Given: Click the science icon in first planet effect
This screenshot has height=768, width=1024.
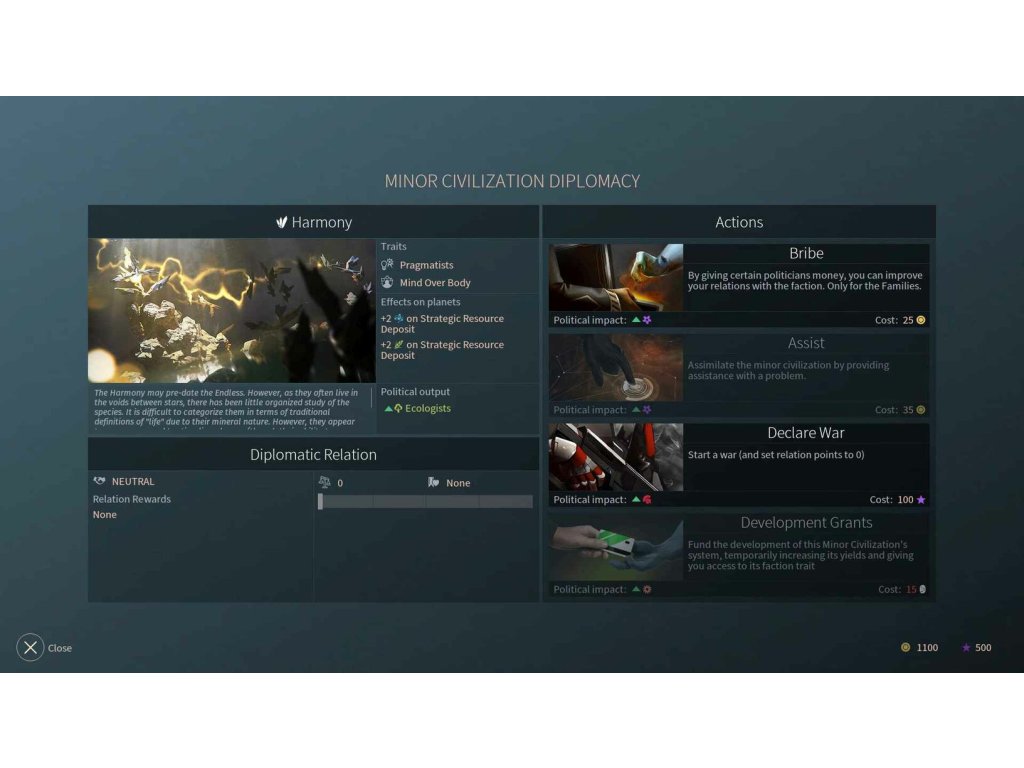Looking at the screenshot, I should click(x=398, y=318).
